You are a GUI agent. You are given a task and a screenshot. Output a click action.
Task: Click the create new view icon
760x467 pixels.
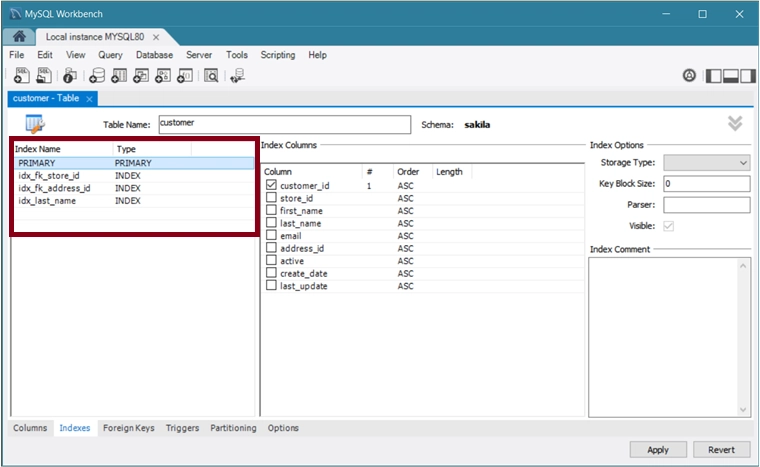point(141,75)
